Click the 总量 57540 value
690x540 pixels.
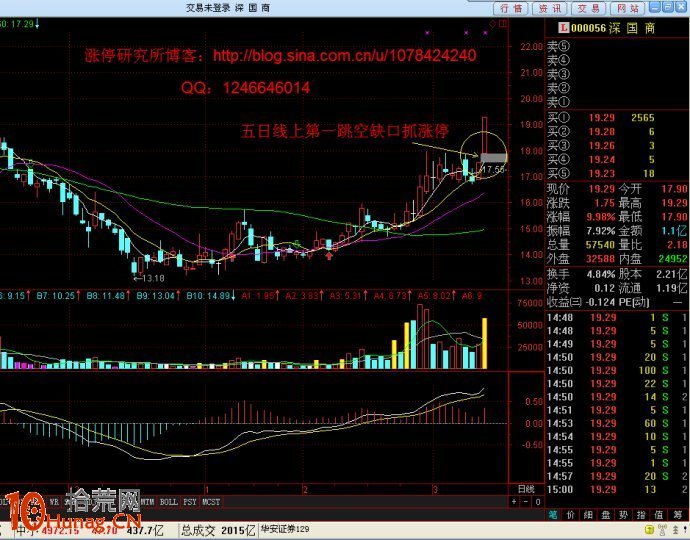(600, 245)
